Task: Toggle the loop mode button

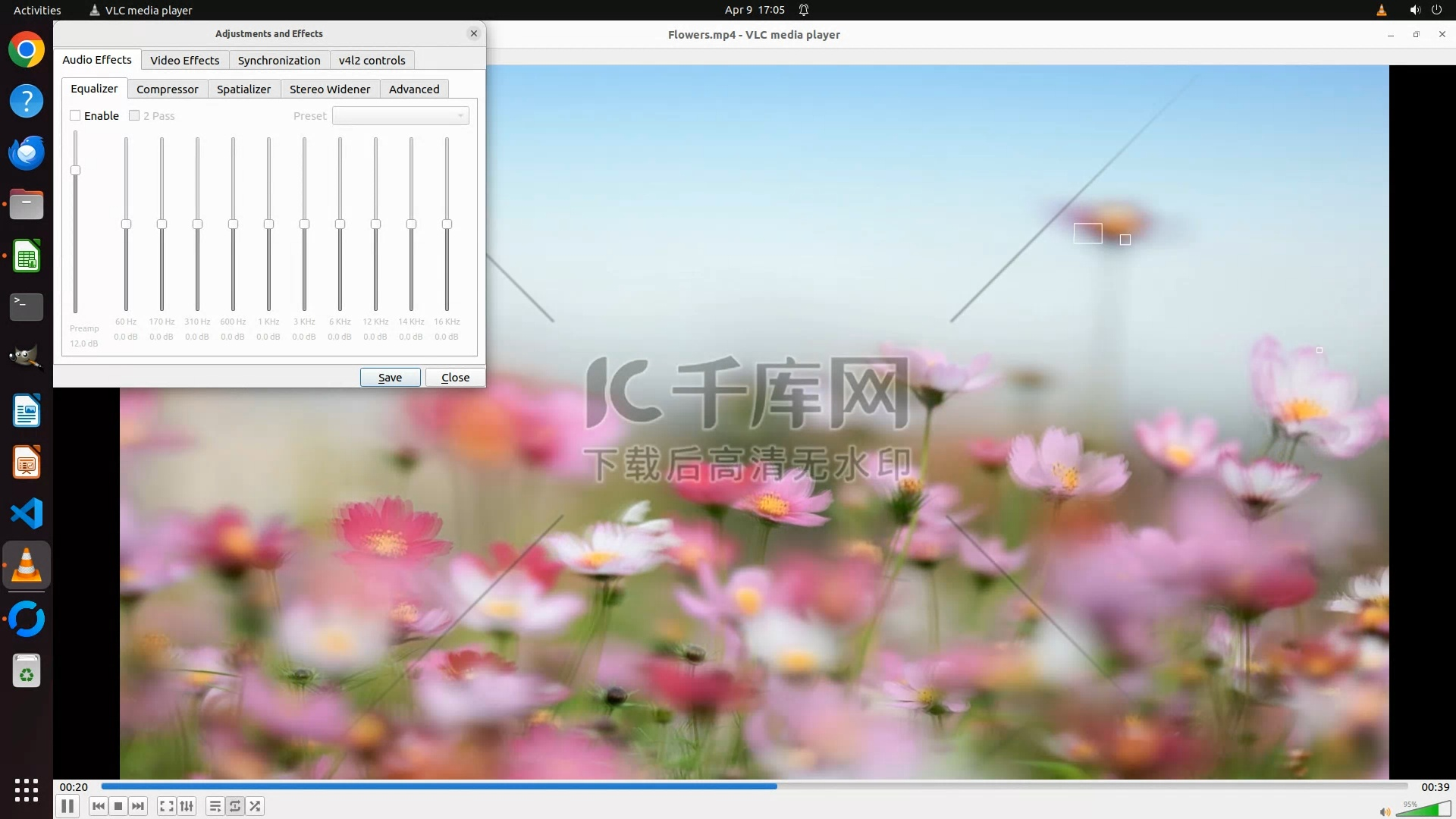Action: point(235,806)
